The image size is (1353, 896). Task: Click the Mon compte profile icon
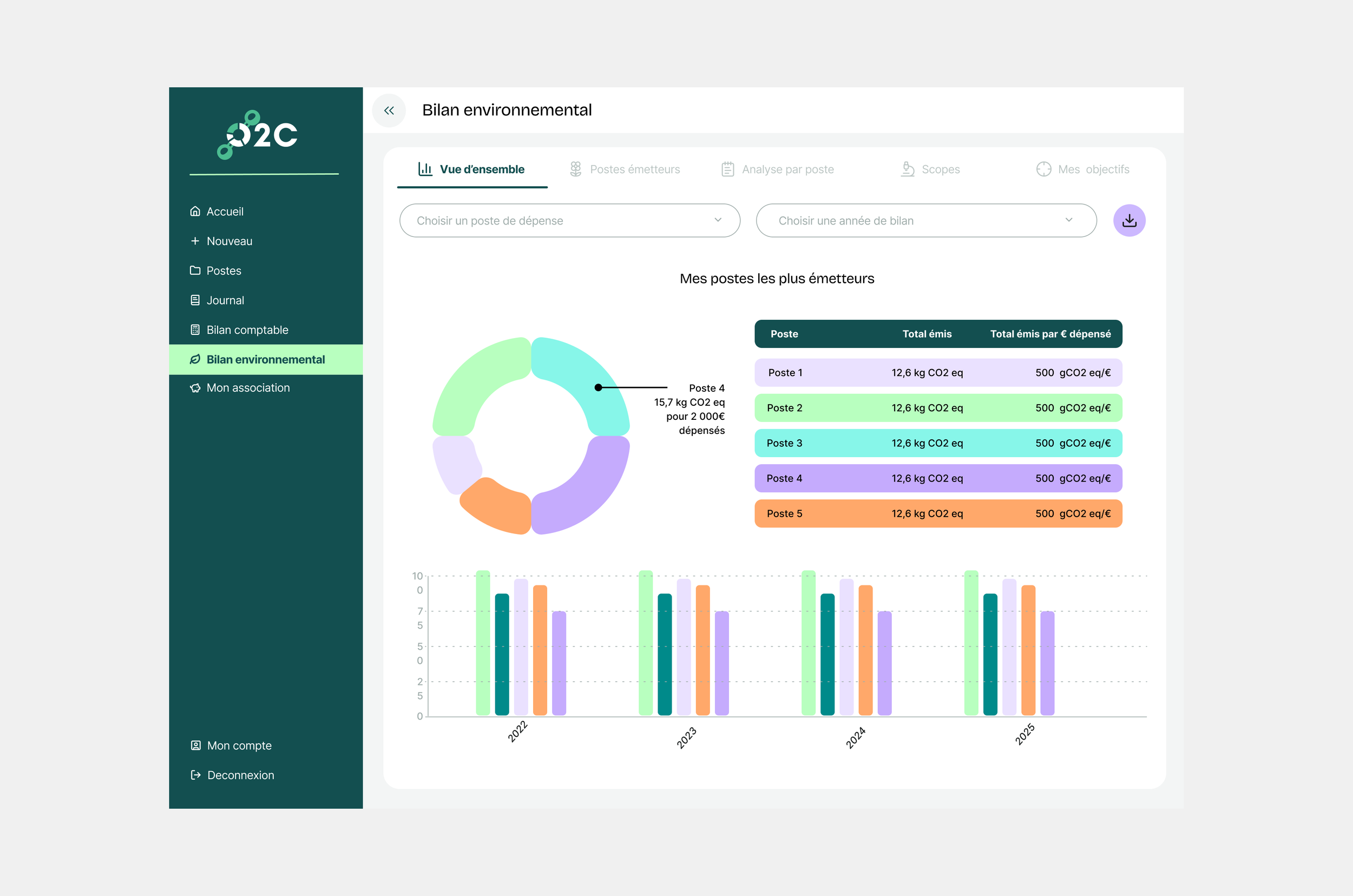(195, 745)
